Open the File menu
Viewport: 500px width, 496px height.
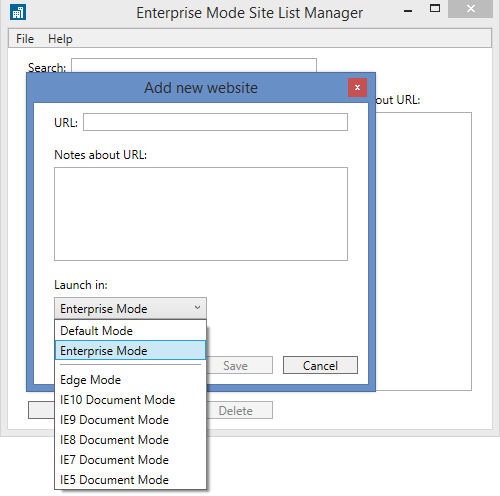pos(25,39)
